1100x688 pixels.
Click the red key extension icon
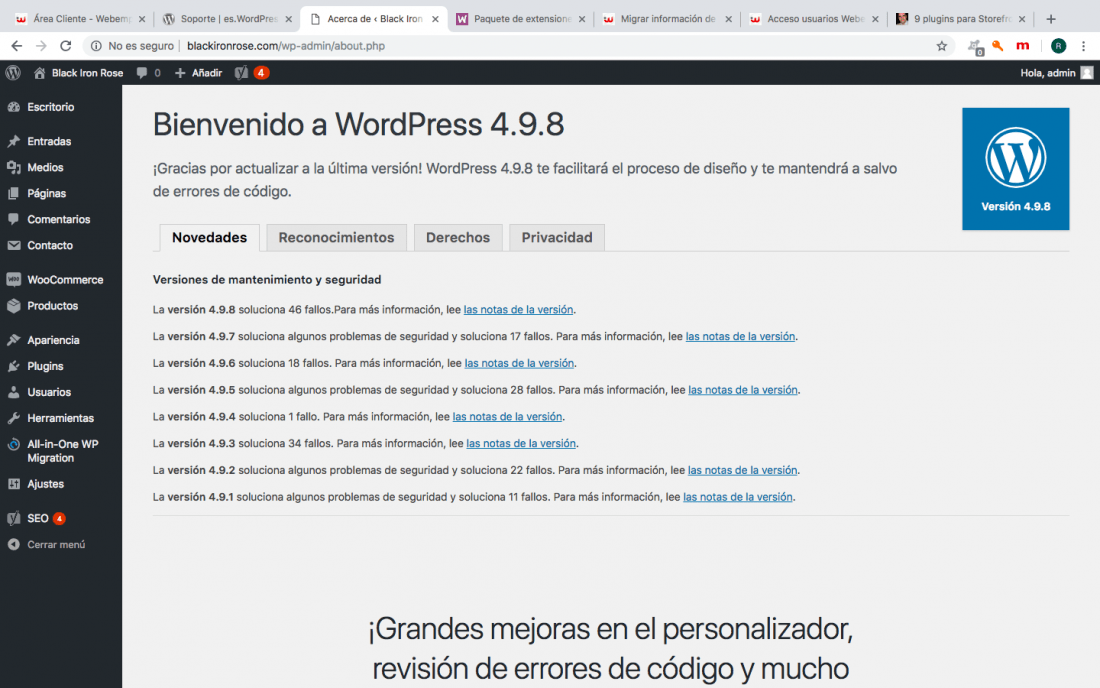coord(998,46)
